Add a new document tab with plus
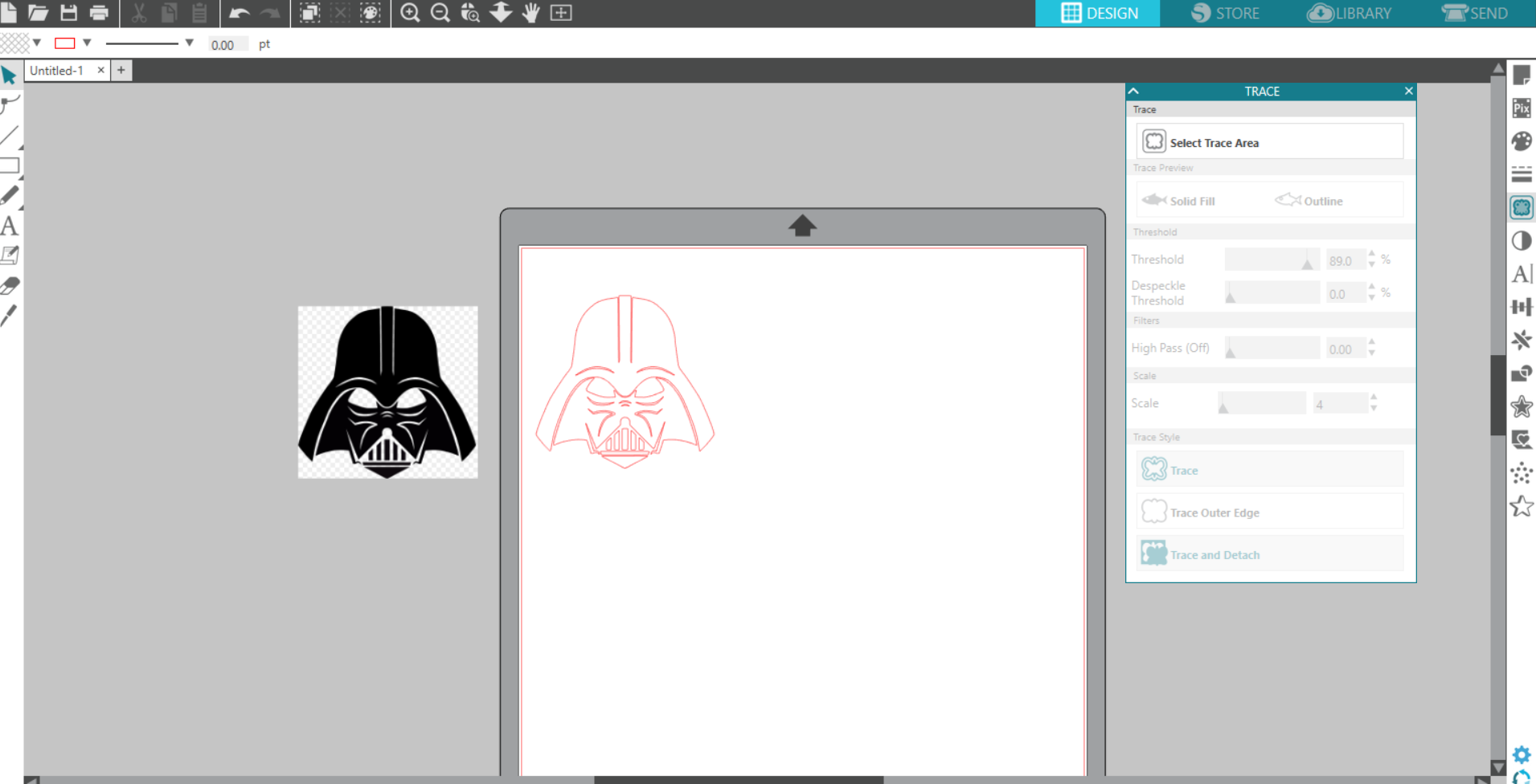Screen dimensions: 1536x784 [x=121, y=71]
